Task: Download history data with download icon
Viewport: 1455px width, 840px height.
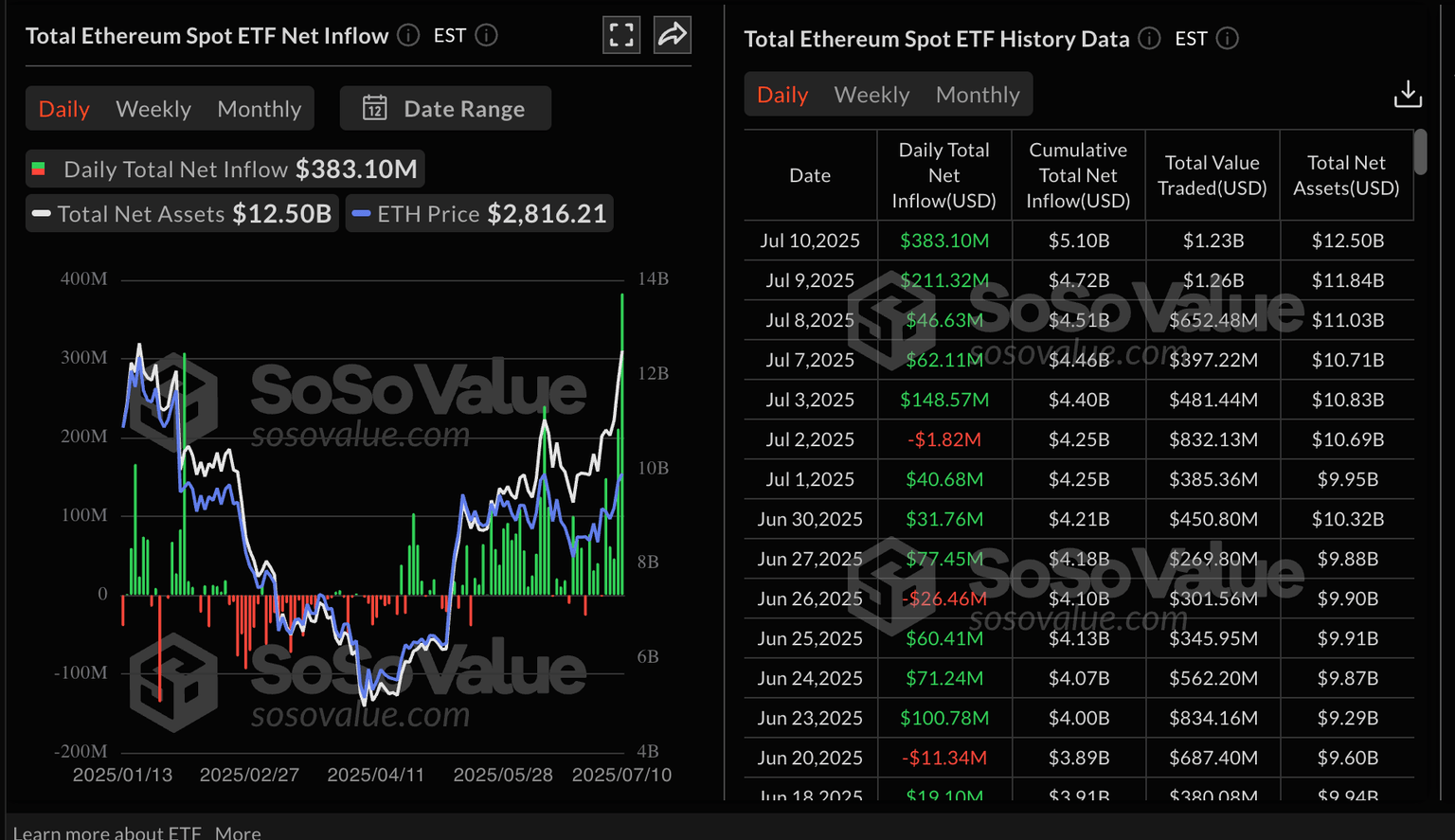Action: [1408, 94]
